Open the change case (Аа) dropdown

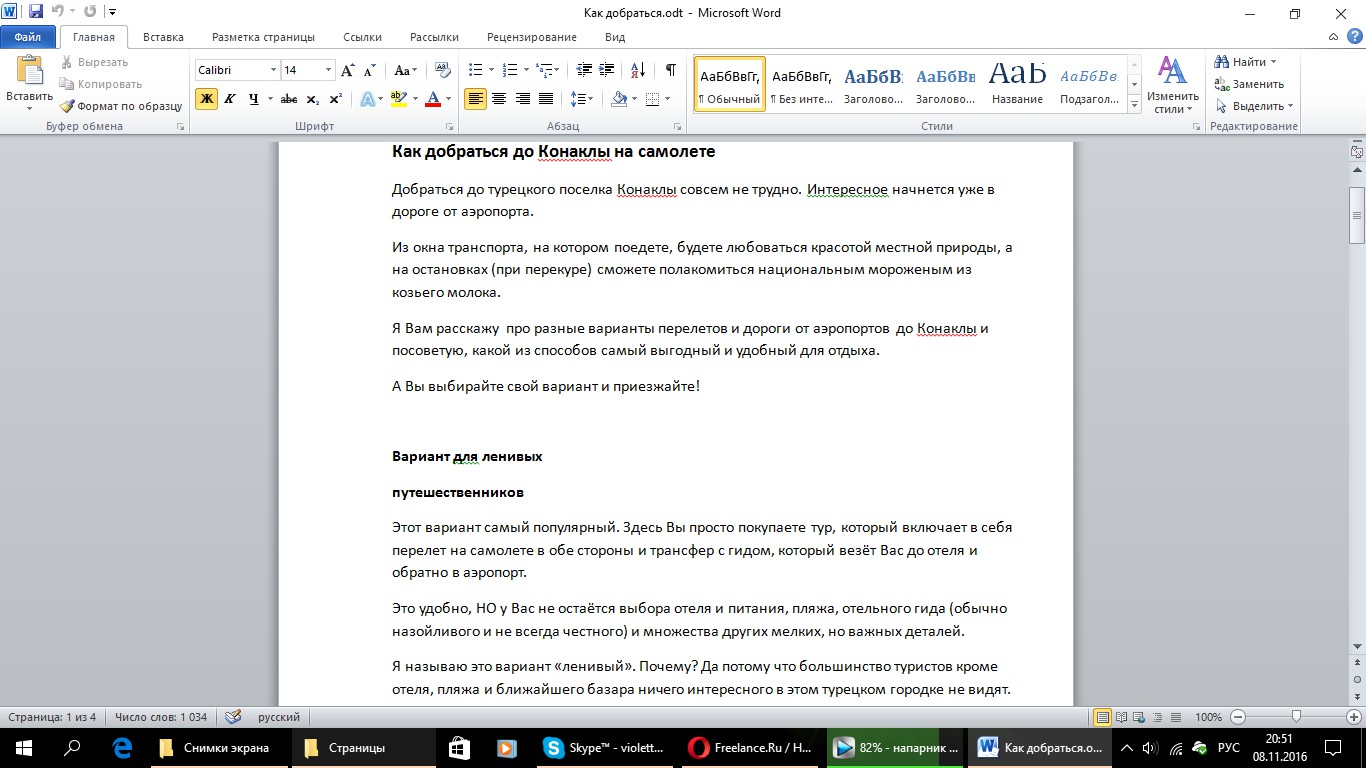point(405,70)
